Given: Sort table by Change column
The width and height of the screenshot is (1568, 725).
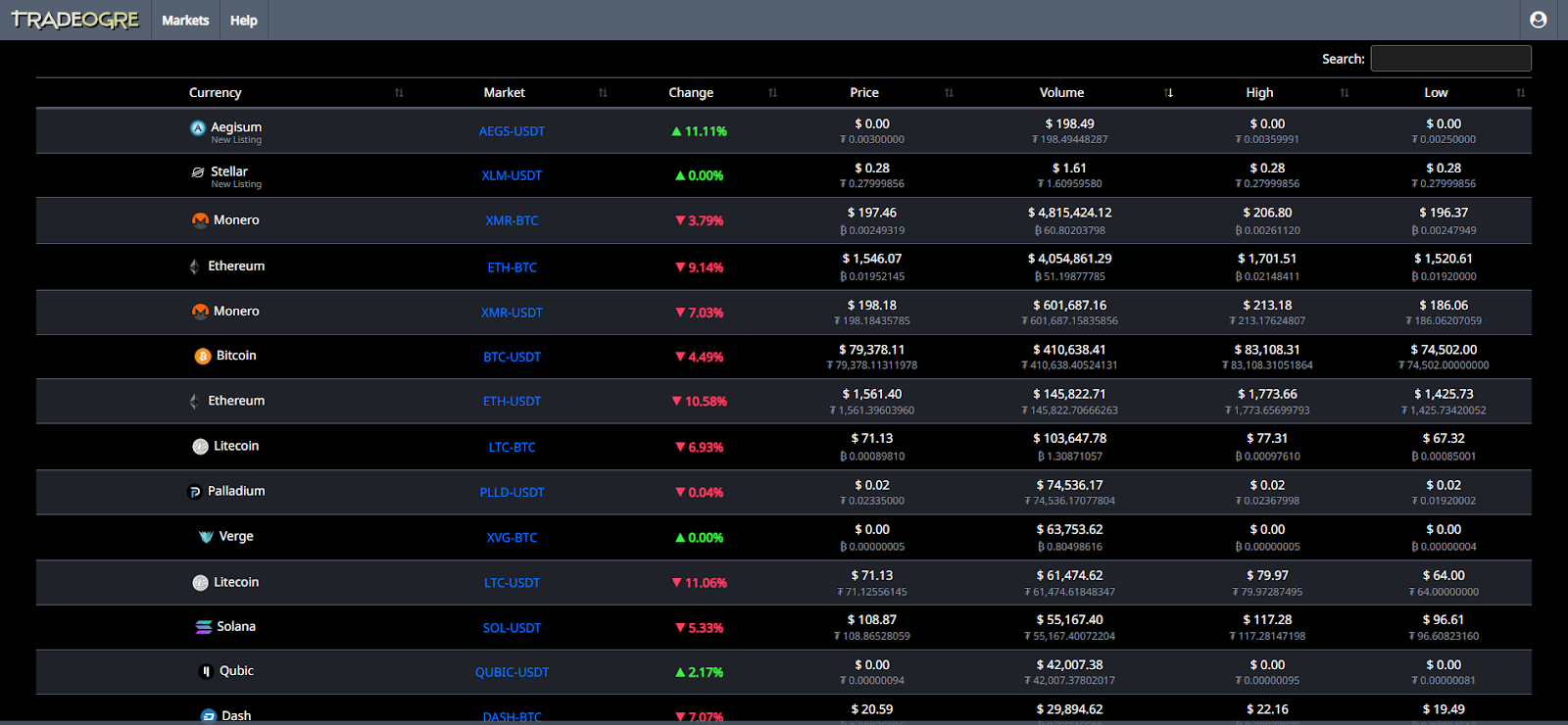Looking at the screenshot, I should pyautogui.click(x=691, y=92).
